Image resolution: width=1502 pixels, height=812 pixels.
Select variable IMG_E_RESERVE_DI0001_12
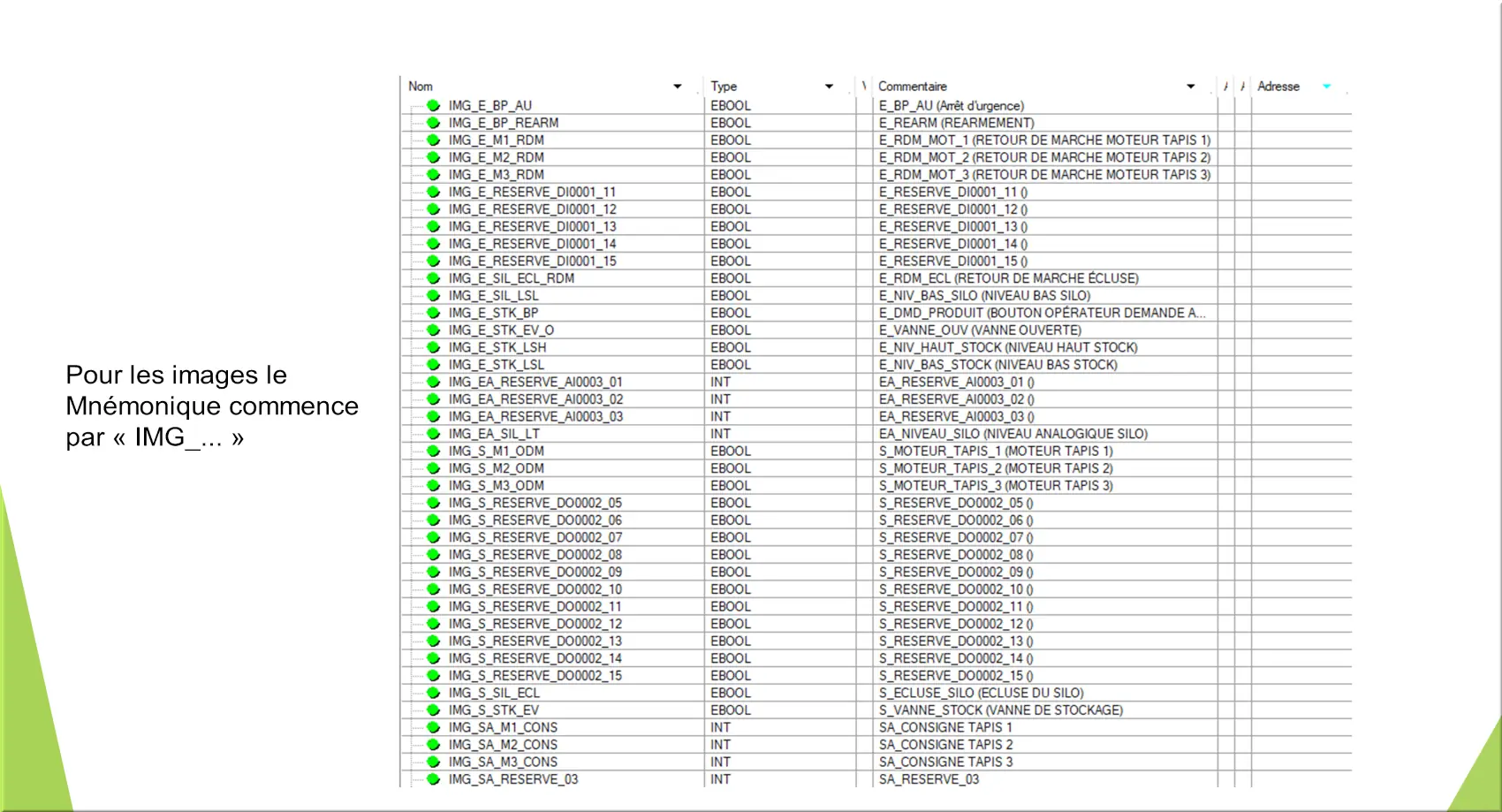click(532, 209)
